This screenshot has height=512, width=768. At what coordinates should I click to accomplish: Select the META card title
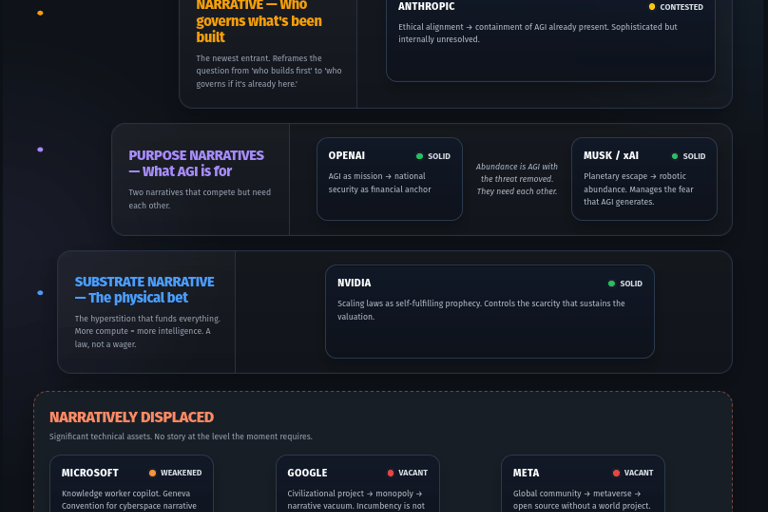coord(526,473)
